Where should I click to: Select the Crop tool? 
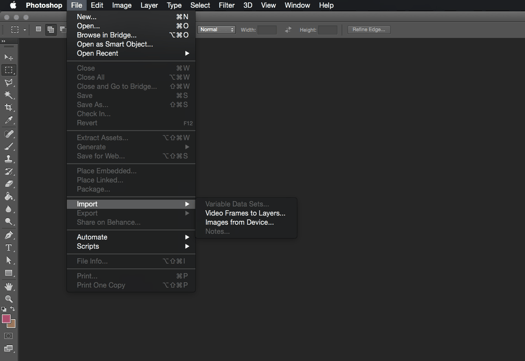pos(8,107)
